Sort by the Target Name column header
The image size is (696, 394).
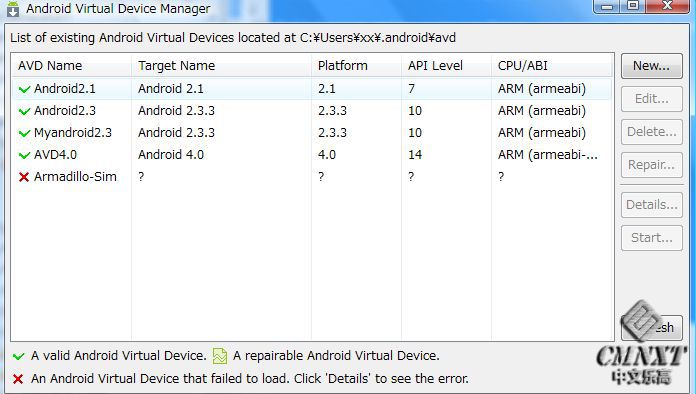[x=221, y=66]
